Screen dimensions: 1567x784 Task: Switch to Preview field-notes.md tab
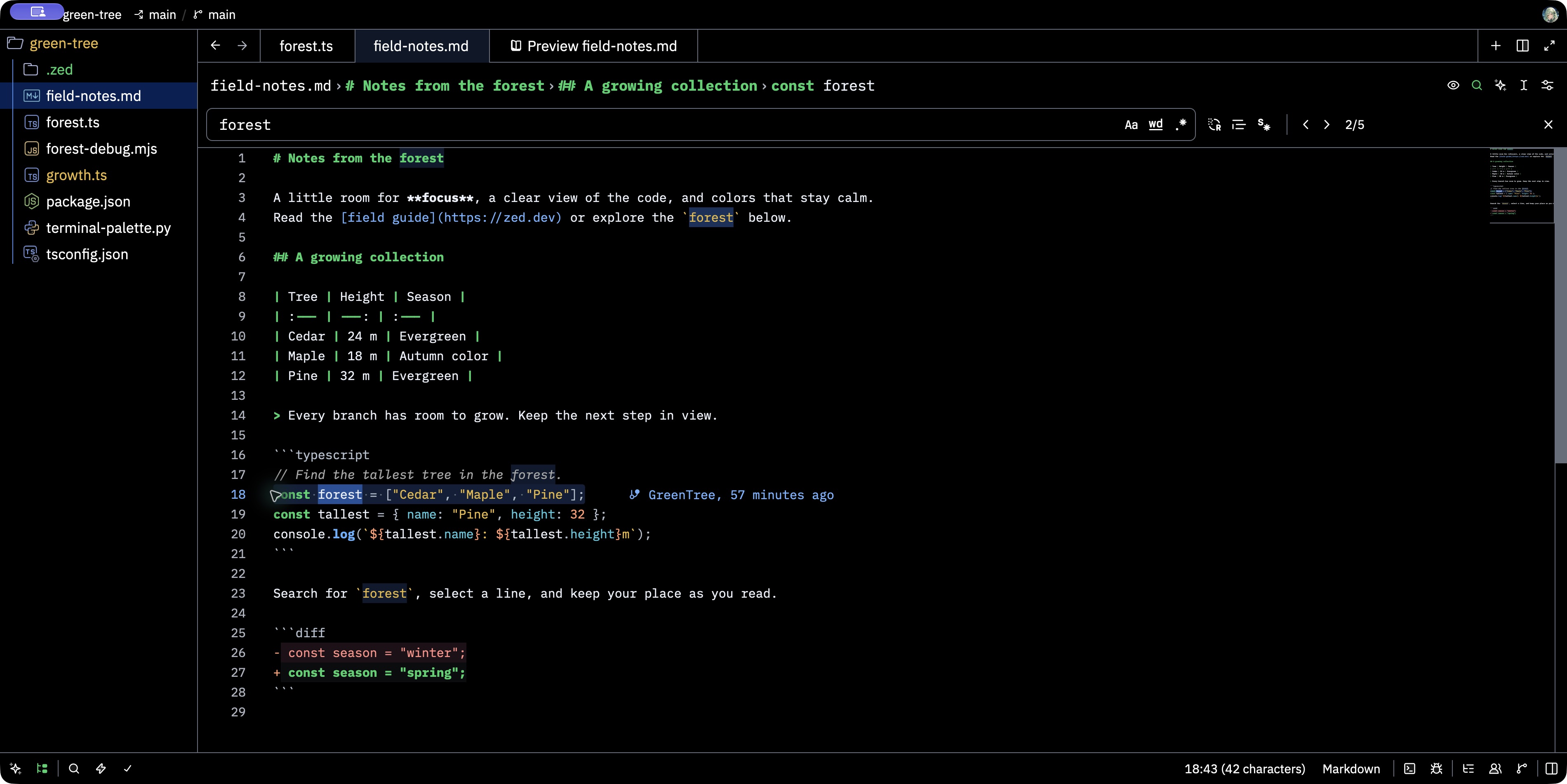coord(594,46)
